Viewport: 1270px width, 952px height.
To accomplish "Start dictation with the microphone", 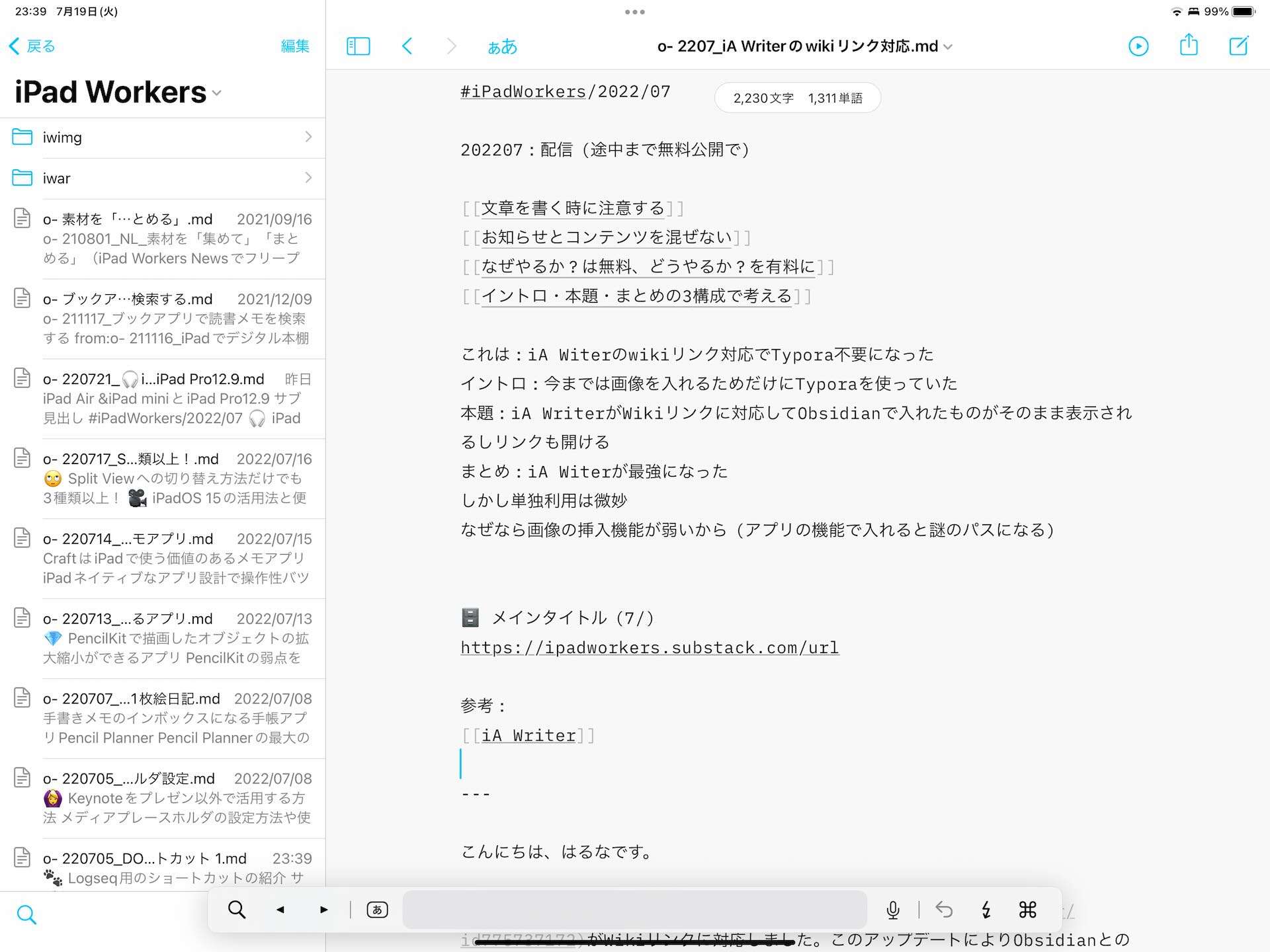I will (x=892, y=910).
